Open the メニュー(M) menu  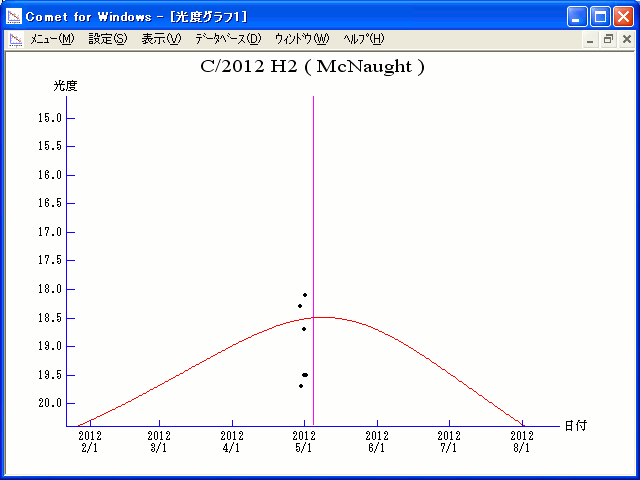52,39
